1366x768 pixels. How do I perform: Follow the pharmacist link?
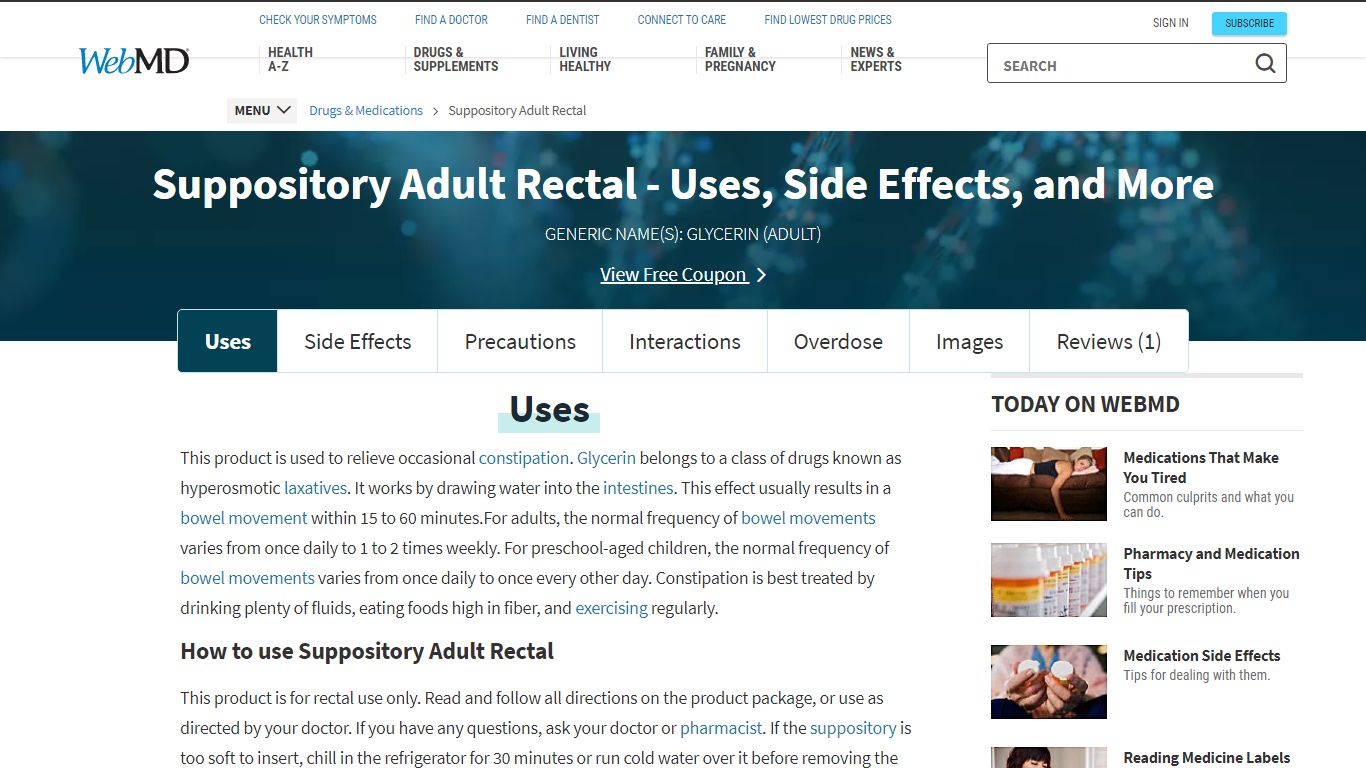pos(721,728)
